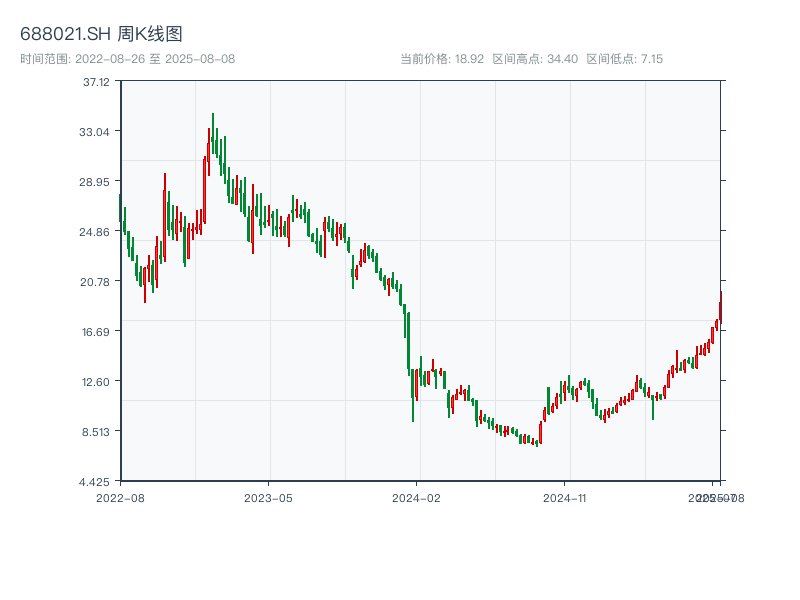Click the y-axis value 12.60

(x=96, y=382)
